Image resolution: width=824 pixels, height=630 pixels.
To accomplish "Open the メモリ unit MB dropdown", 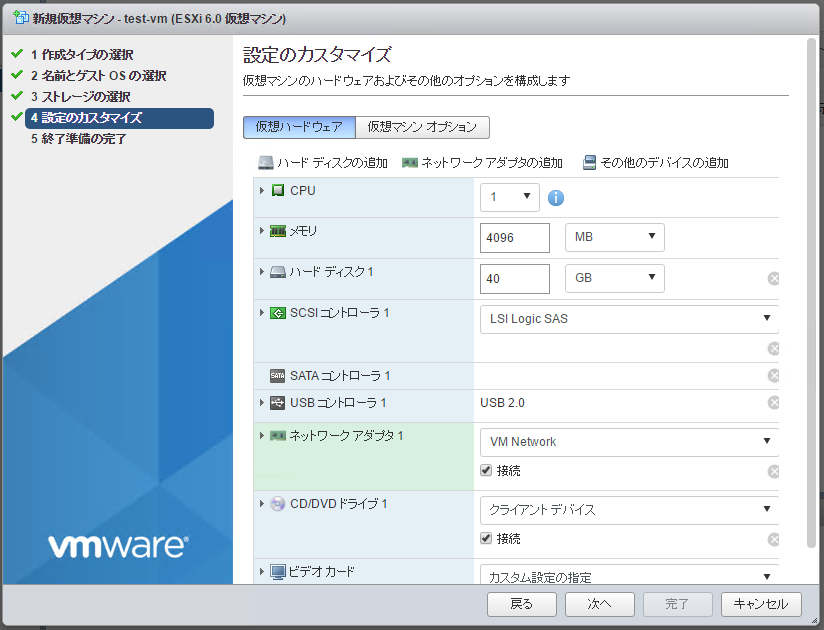I will pyautogui.click(x=614, y=237).
